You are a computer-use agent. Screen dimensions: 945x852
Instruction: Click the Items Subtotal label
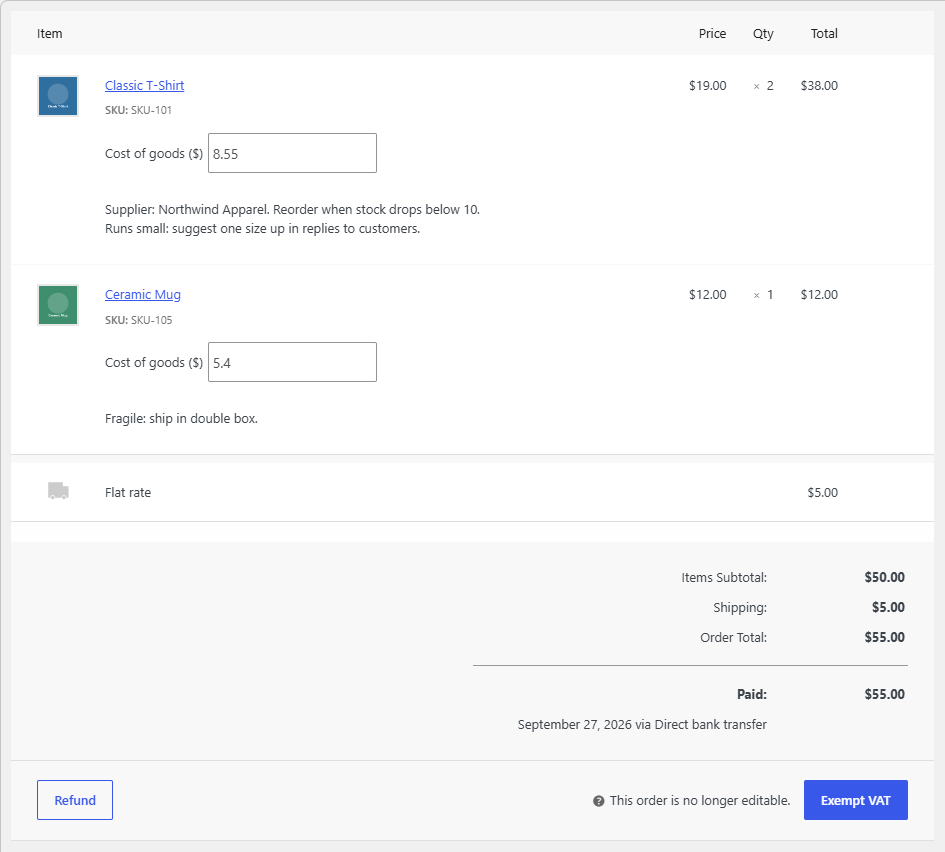tap(724, 577)
